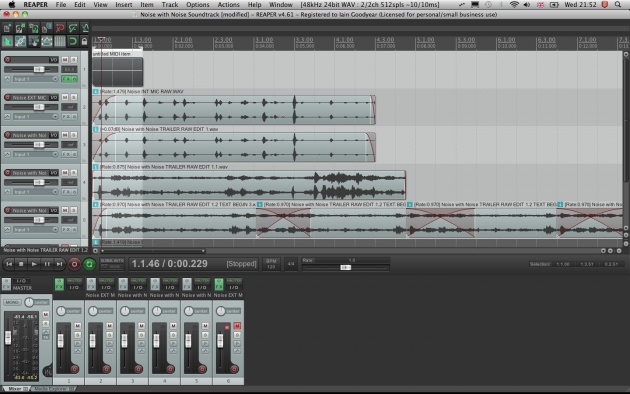
Task: Click the track 1 volume slider knob
Action: coord(39,69)
